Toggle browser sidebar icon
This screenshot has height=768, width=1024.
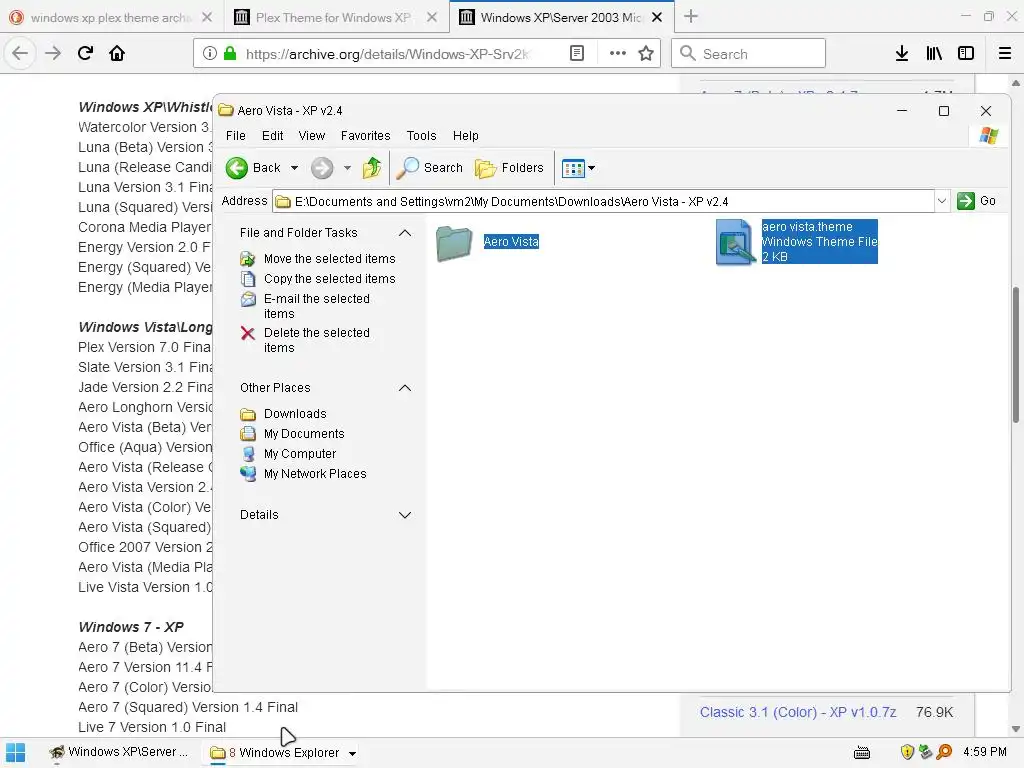click(966, 54)
